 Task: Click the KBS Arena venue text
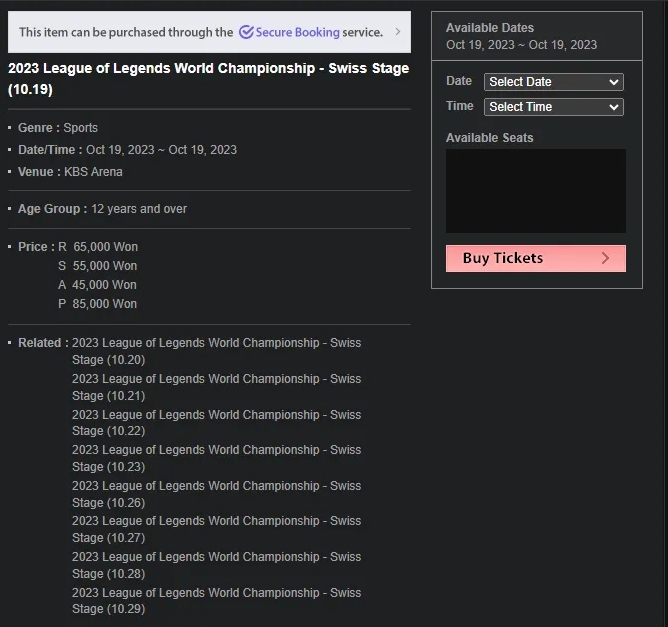(93, 172)
